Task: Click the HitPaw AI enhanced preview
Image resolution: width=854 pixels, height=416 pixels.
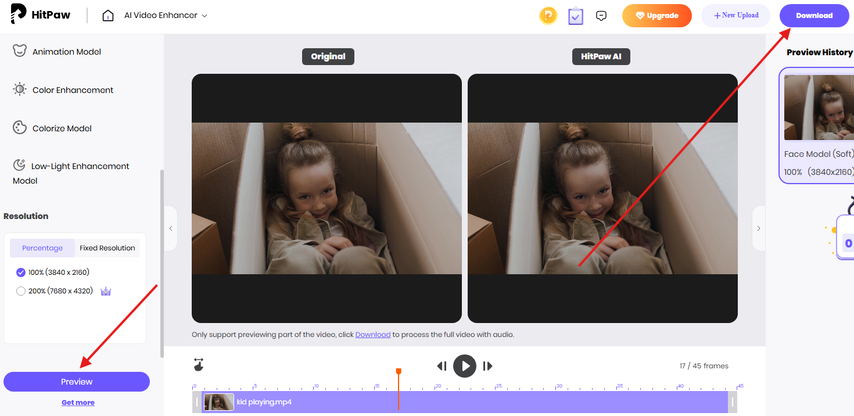Action: (603, 198)
